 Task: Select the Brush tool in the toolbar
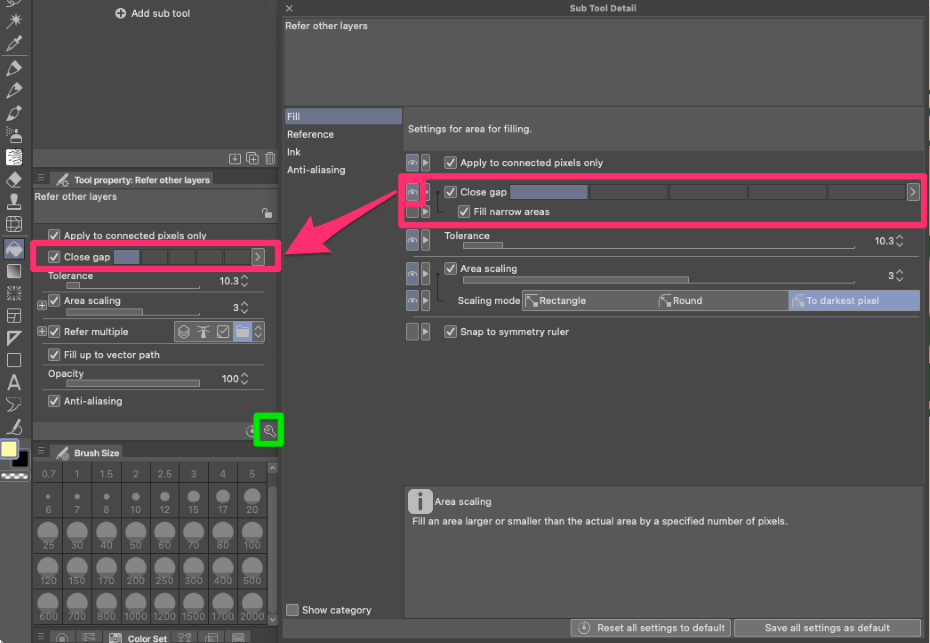click(x=14, y=113)
